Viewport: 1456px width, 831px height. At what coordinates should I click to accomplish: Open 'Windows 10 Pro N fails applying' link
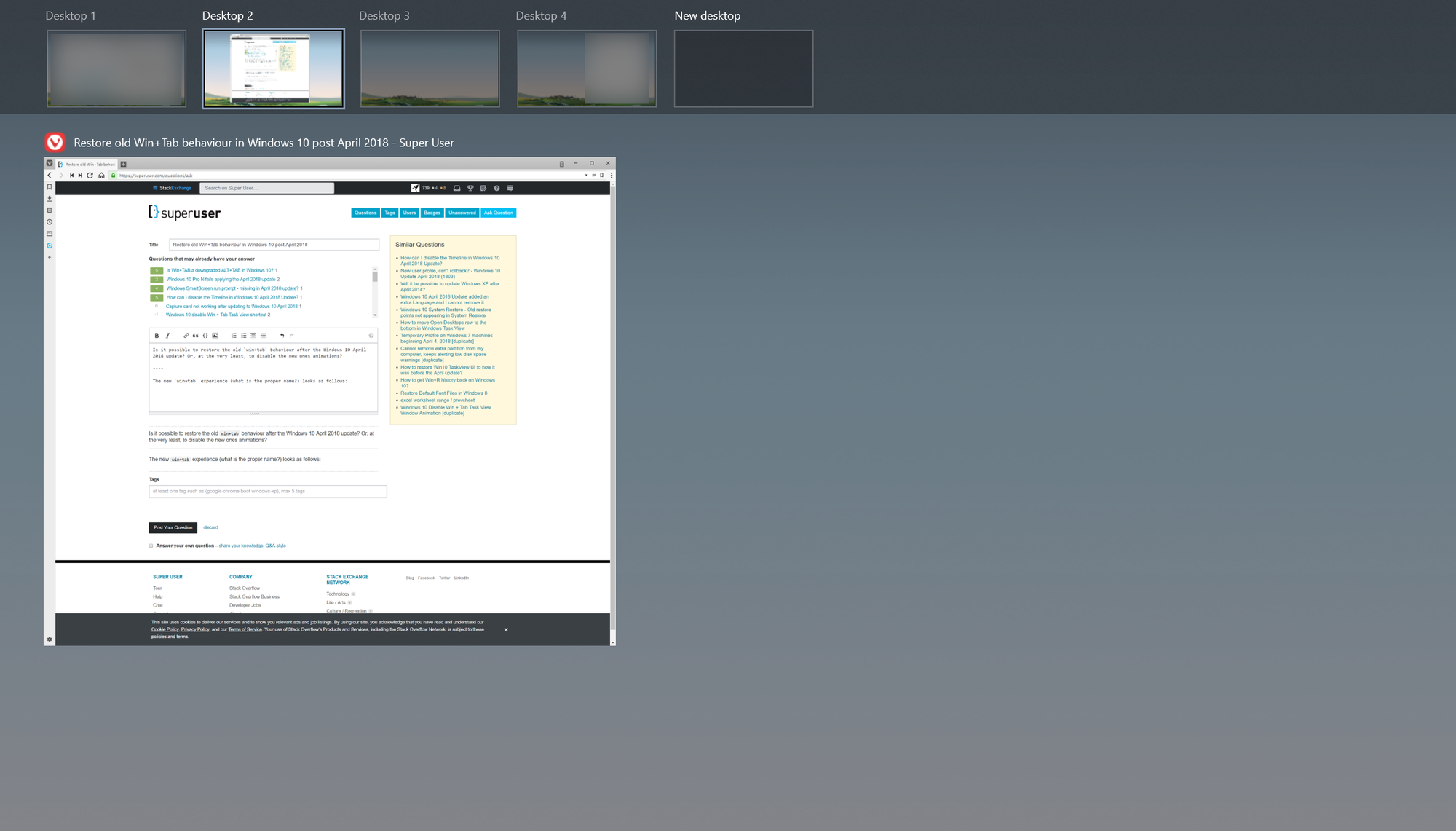pyautogui.click(x=221, y=279)
